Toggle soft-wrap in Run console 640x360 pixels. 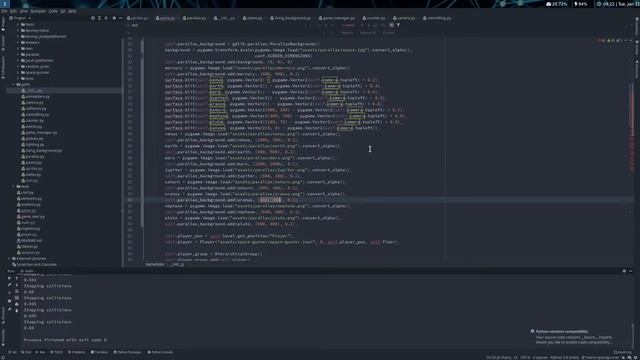(17, 291)
